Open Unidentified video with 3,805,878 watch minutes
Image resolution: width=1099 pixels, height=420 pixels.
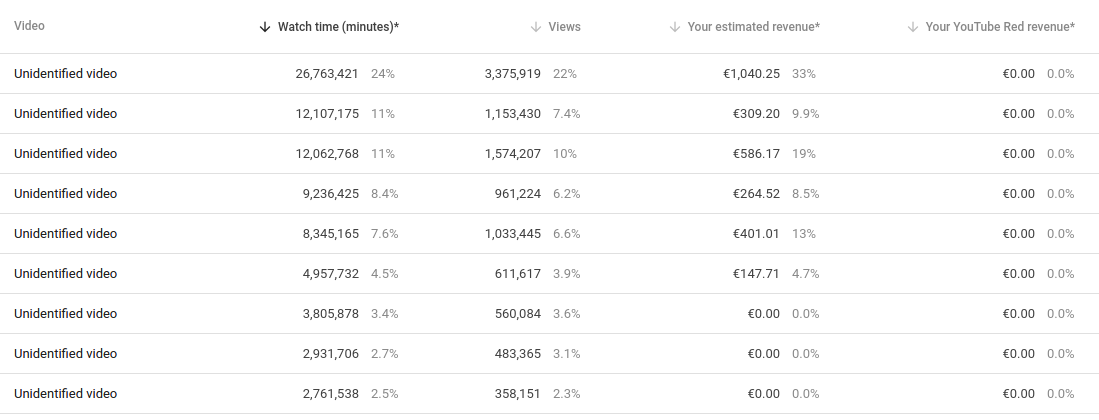coord(65,314)
